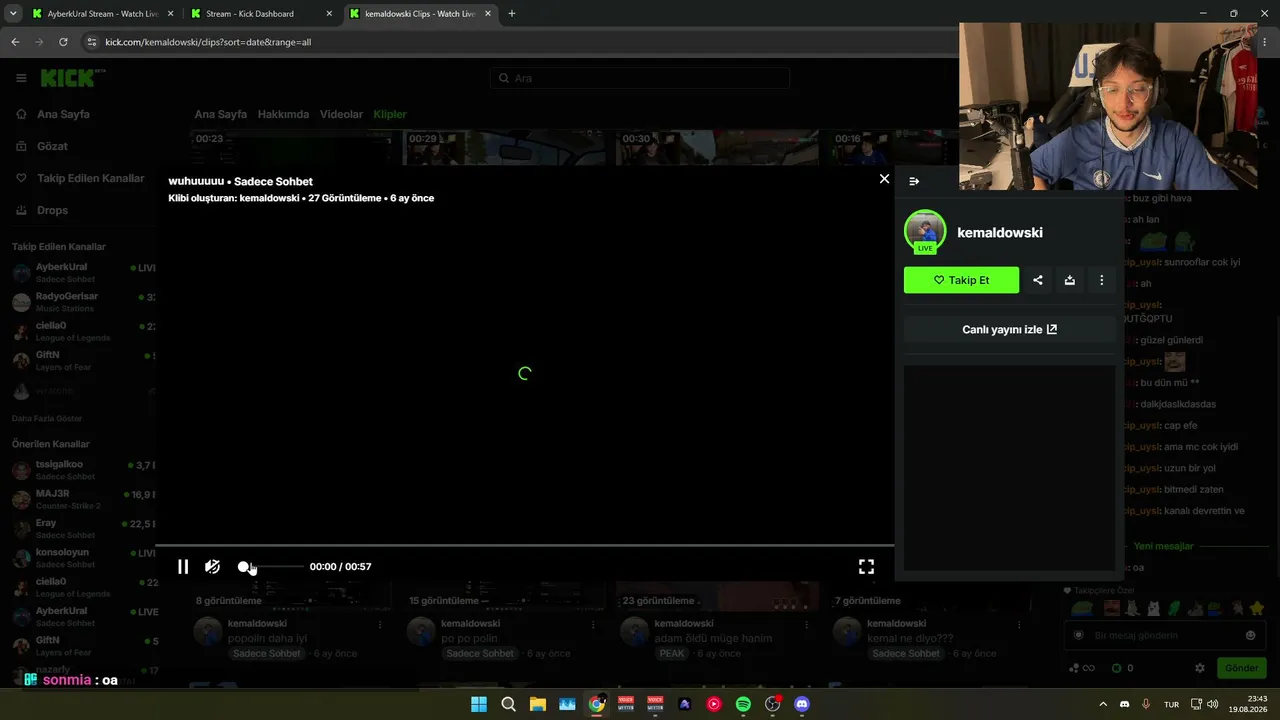
Task: Download the clip
Action: pos(1070,280)
